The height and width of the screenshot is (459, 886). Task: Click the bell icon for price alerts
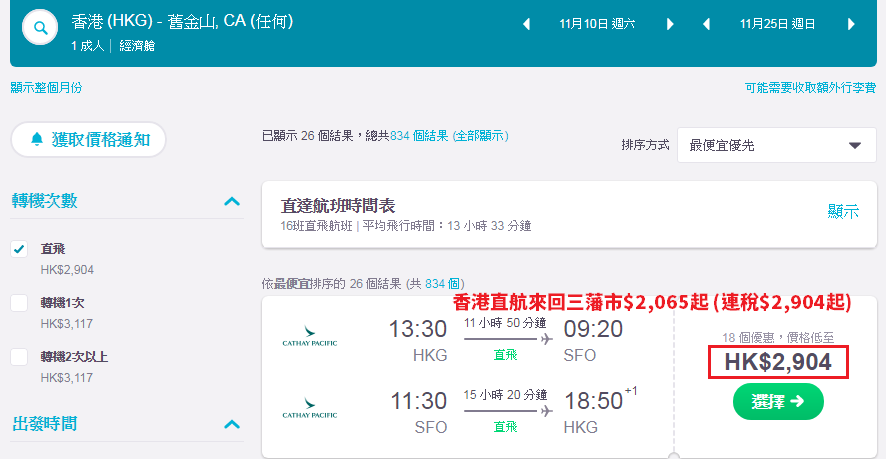point(37,139)
